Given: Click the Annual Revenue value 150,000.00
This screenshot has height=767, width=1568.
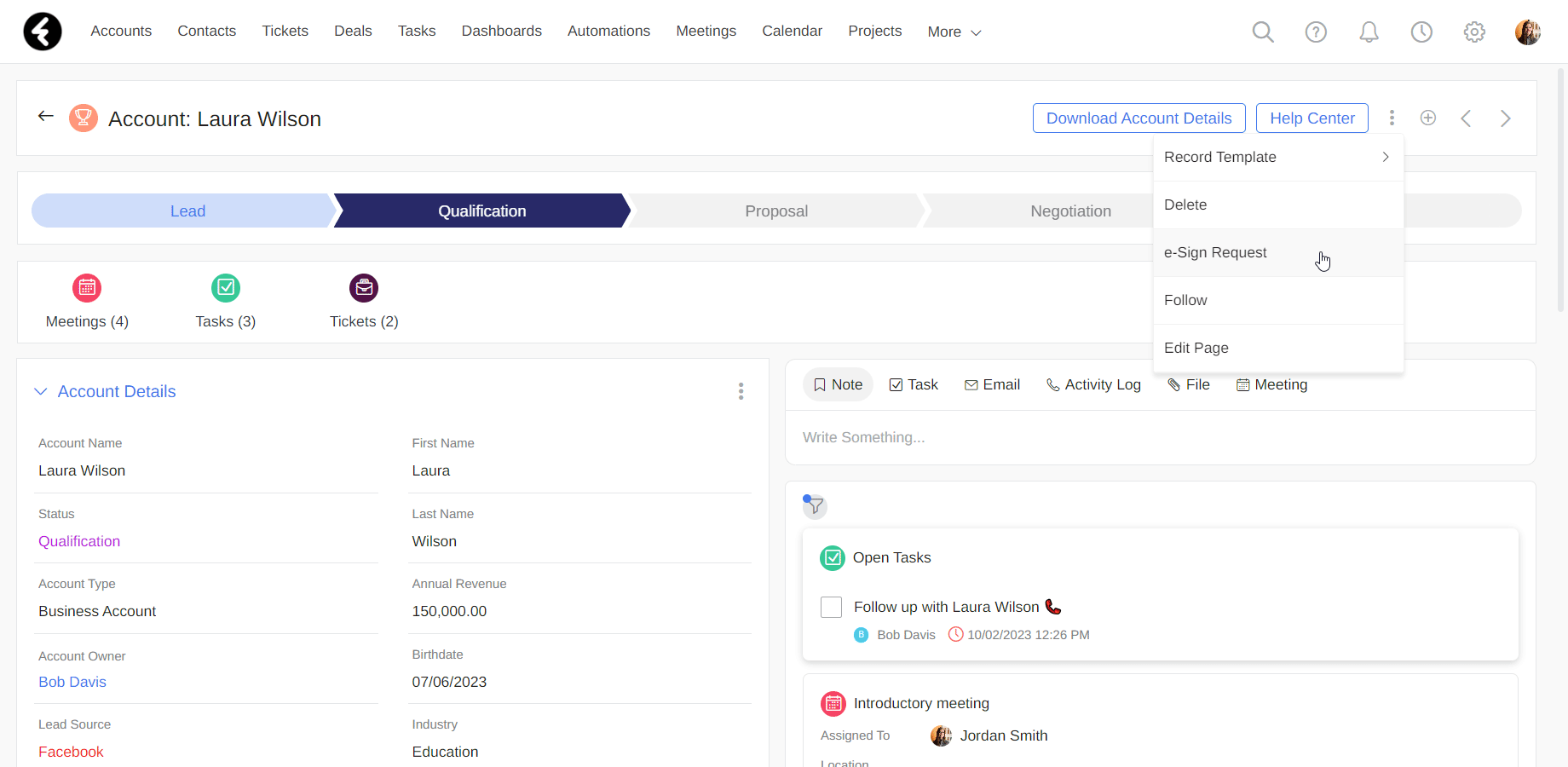Looking at the screenshot, I should 449,611.
